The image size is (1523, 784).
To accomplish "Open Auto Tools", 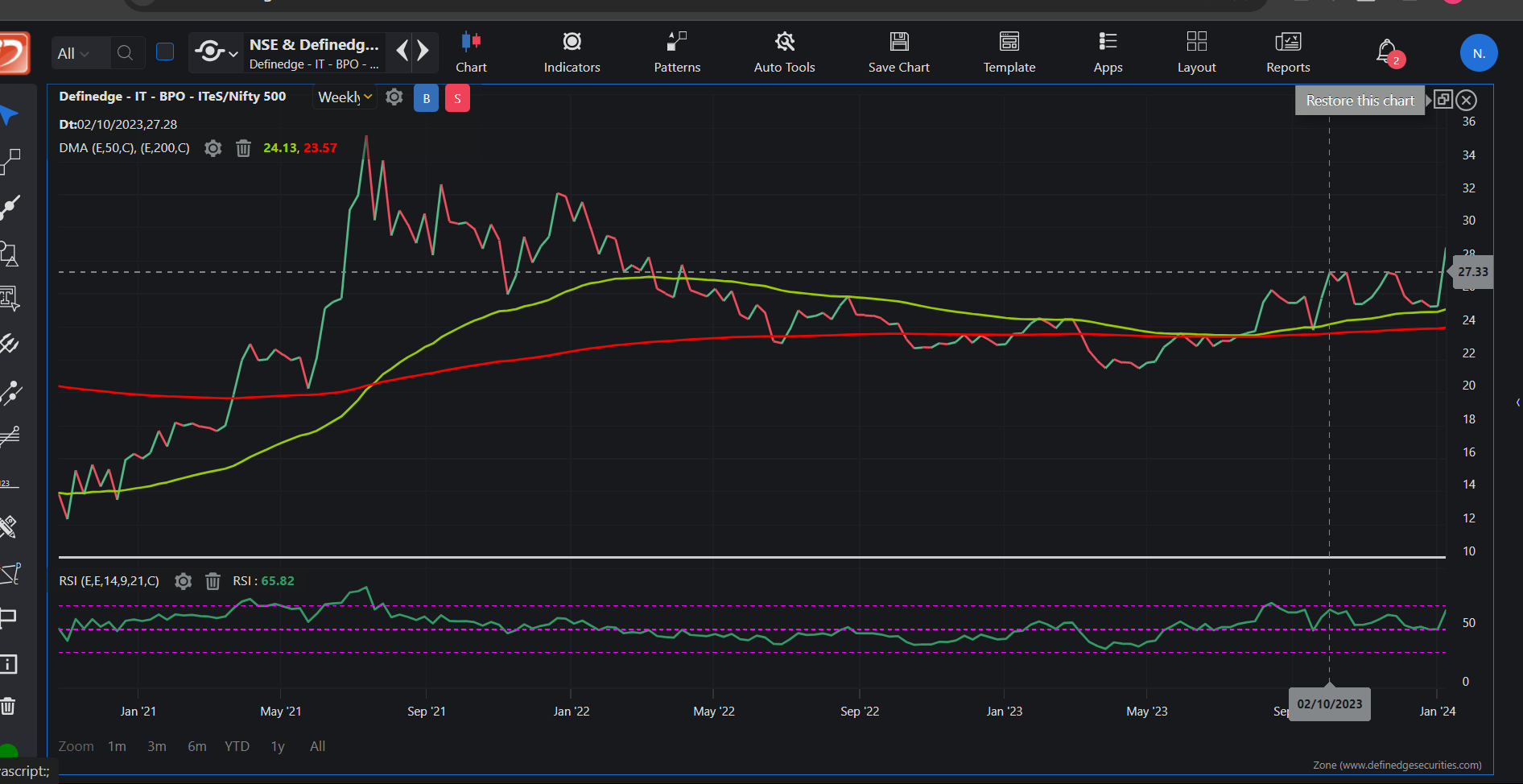I will [x=784, y=53].
